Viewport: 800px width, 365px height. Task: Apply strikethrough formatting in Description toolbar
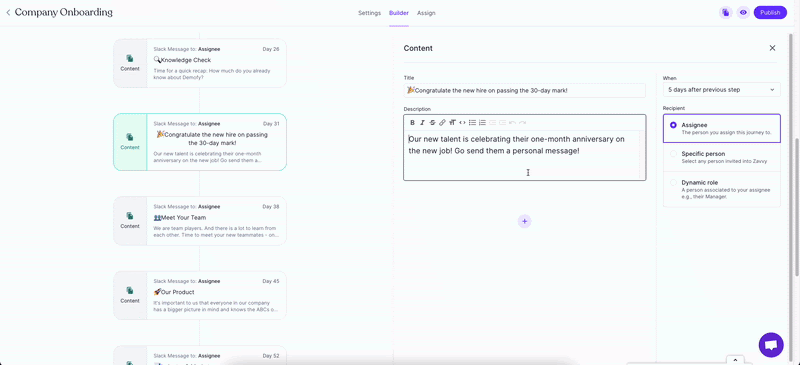[x=432, y=123]
